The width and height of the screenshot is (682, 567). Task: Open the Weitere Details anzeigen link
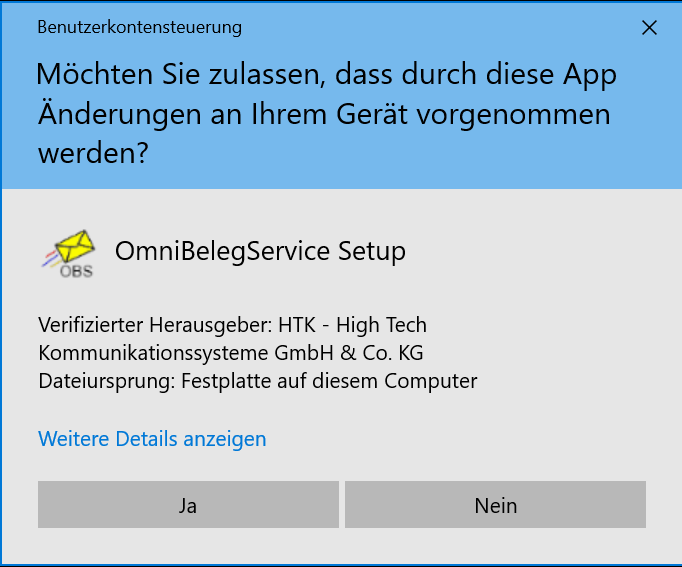152,439
